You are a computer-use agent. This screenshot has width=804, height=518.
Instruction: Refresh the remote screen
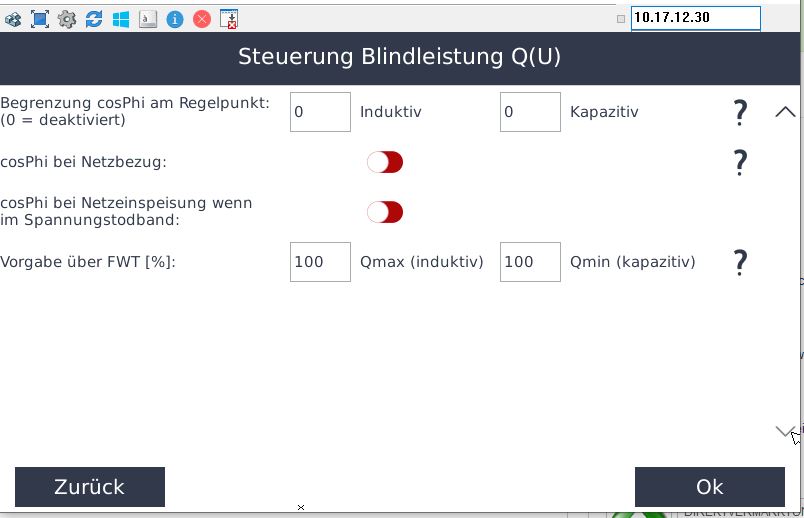pos(94,18)
